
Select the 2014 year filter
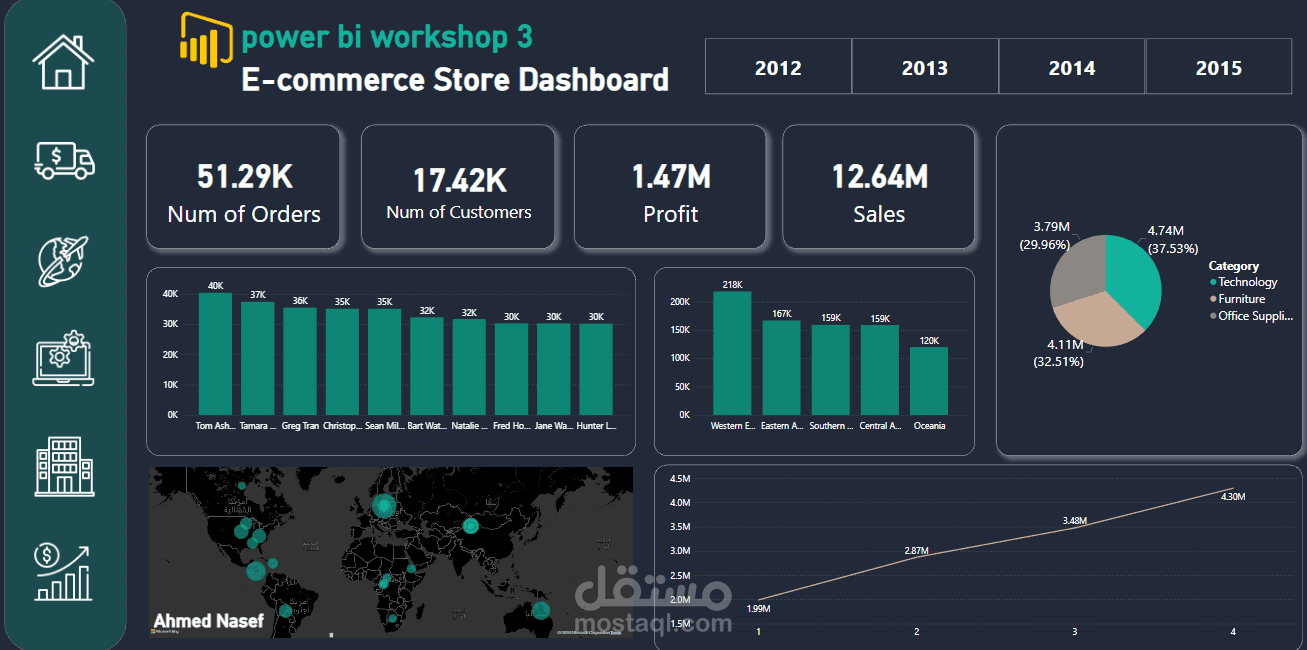click(1072, 67)
